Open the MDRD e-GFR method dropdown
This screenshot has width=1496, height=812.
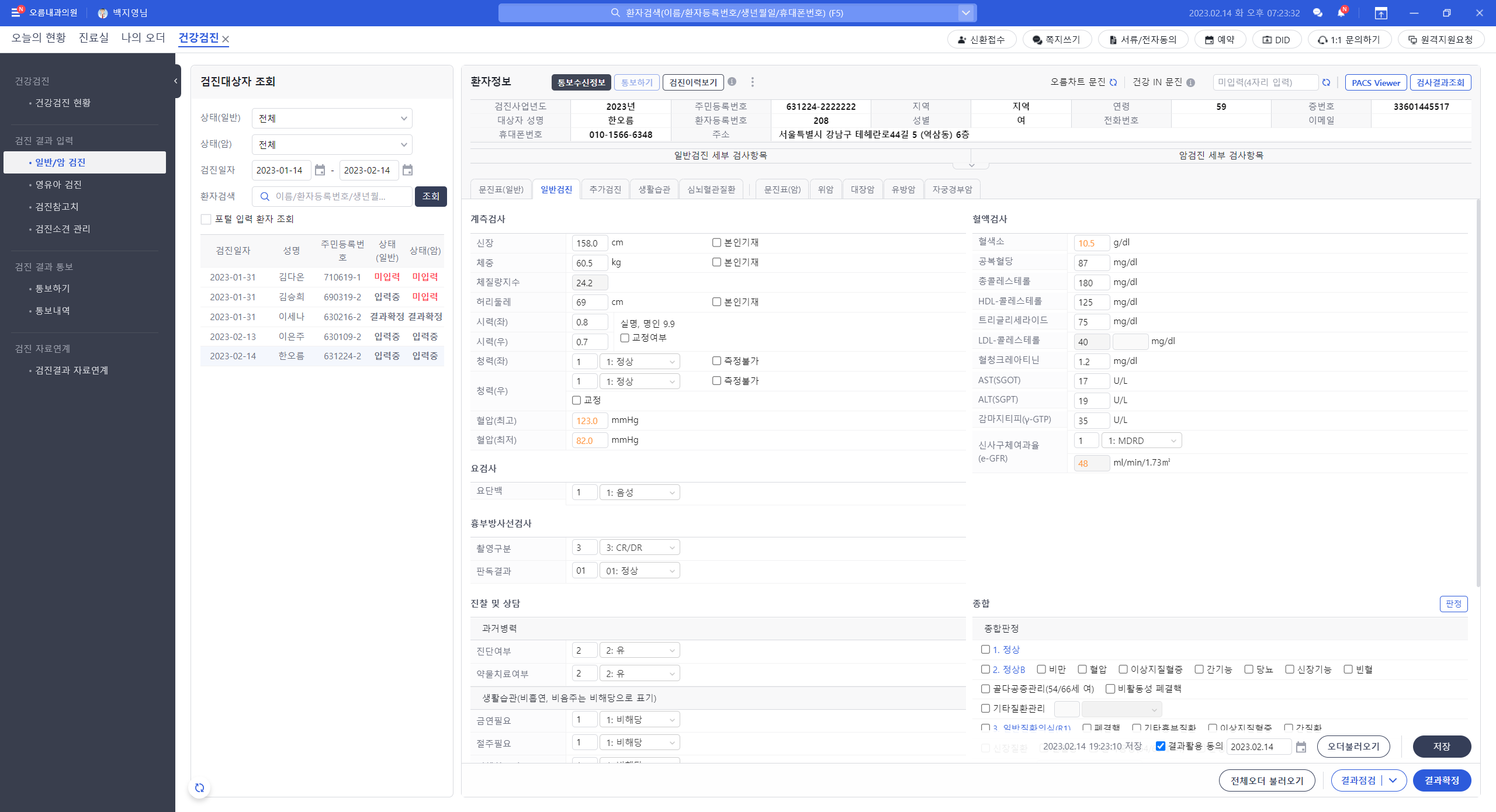[x=1141, y=440]
